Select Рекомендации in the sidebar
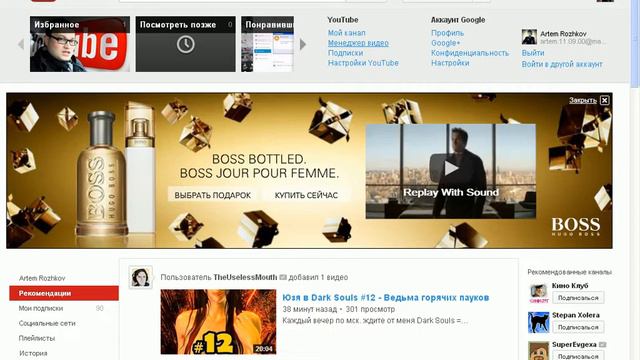Image resolution: width=640 pixels, height=360 pixels. tap(64, 293)
